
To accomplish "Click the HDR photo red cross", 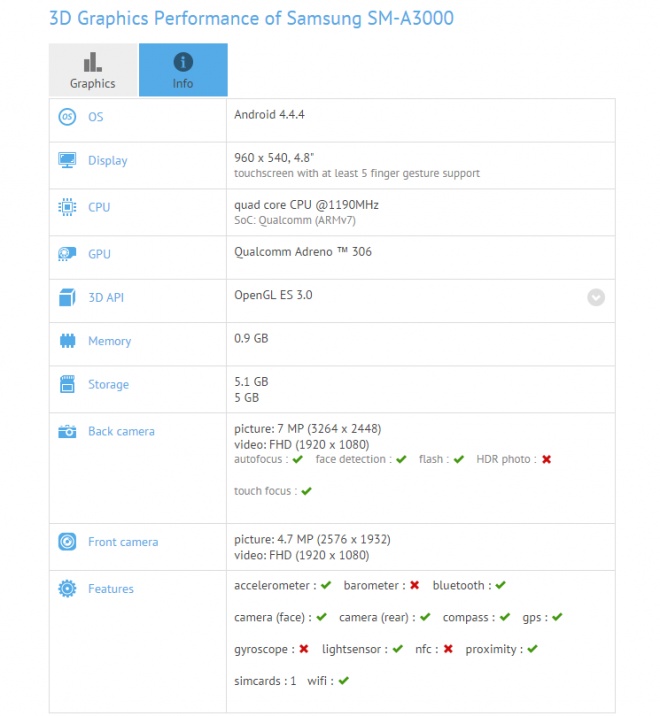I will point(546,459).
